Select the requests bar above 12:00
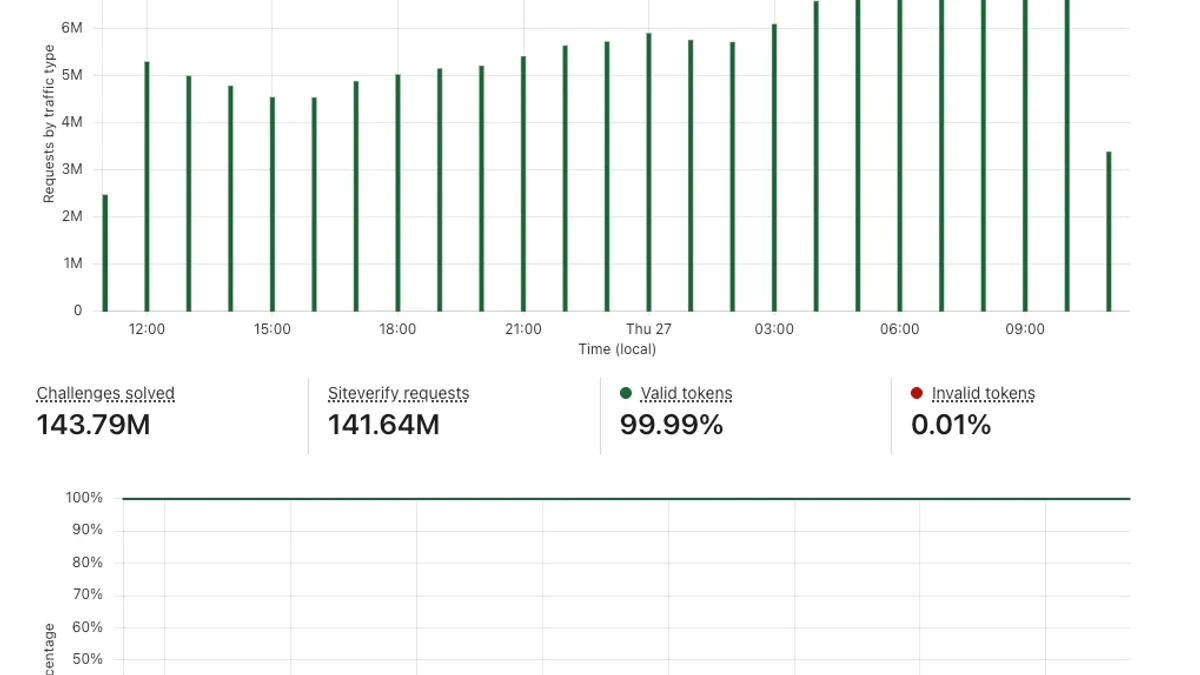Viewport: 1200px width, 675px height. [x=147, y=186]
